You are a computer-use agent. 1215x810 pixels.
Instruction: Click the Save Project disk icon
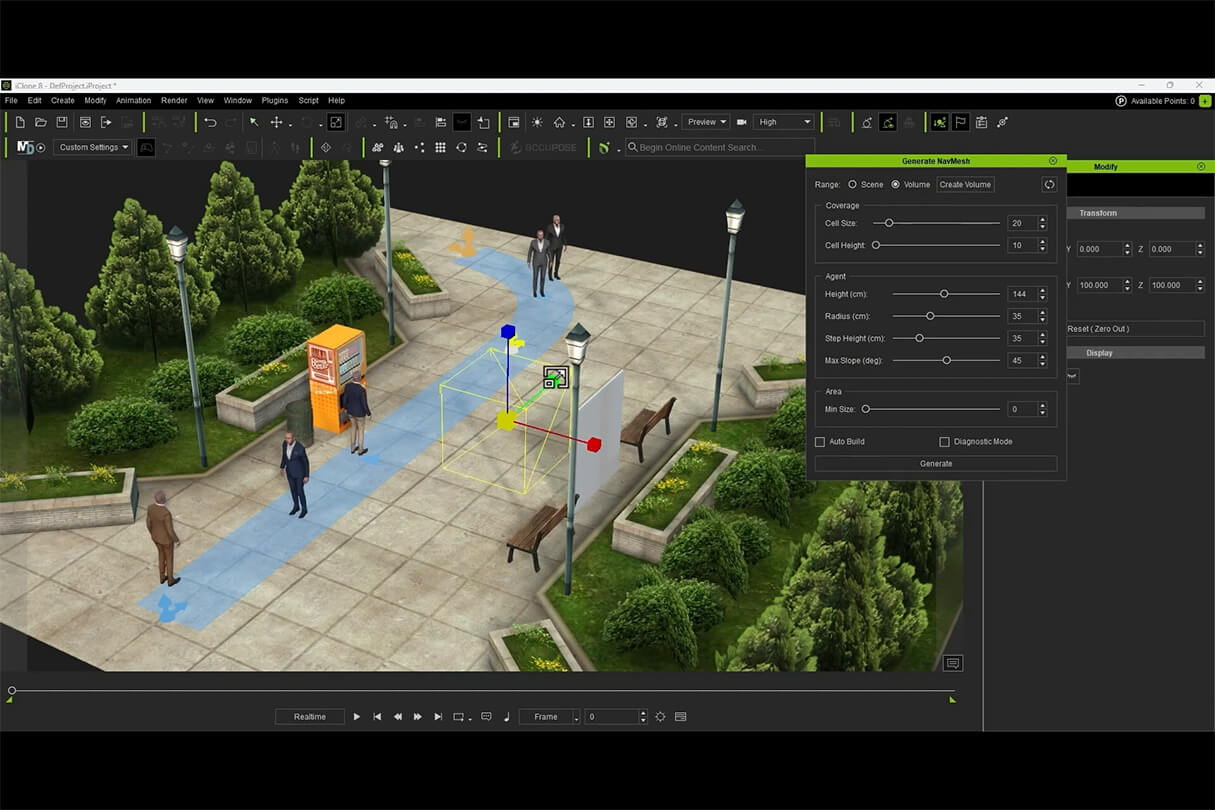click(62, 122)
